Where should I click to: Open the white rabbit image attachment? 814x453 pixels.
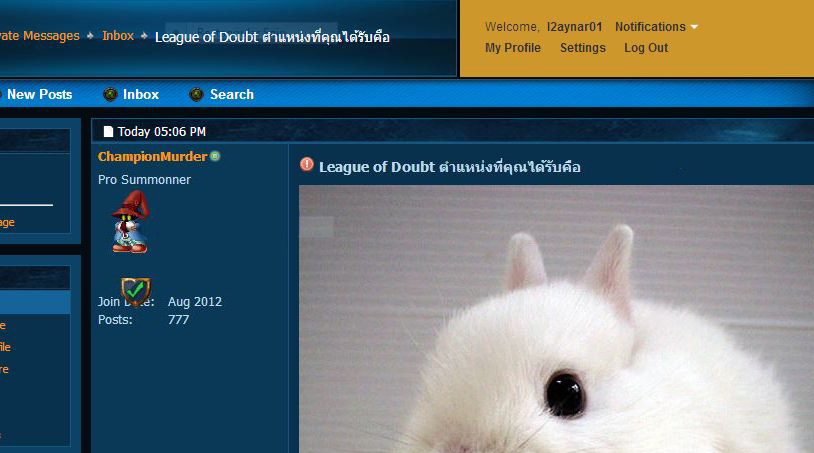(x=557, y=319)
